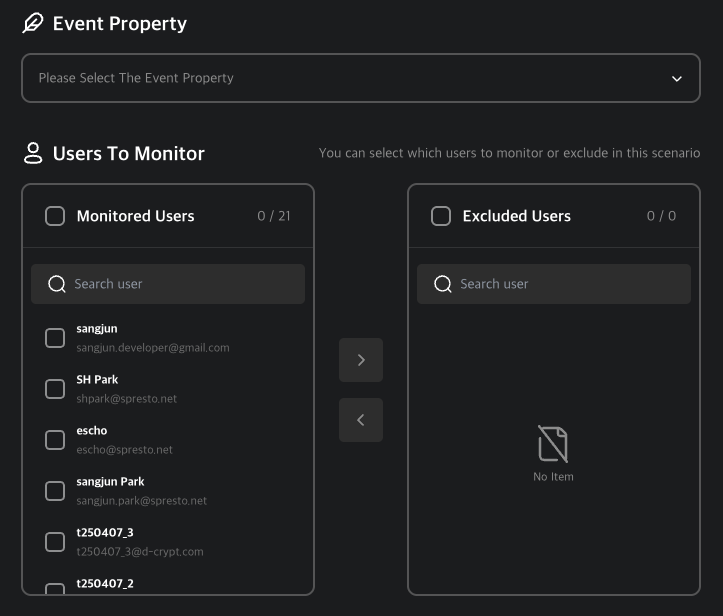Click the feather icon beside Event Property
This screenshot has width=723, height=616.
click(33, 23)
